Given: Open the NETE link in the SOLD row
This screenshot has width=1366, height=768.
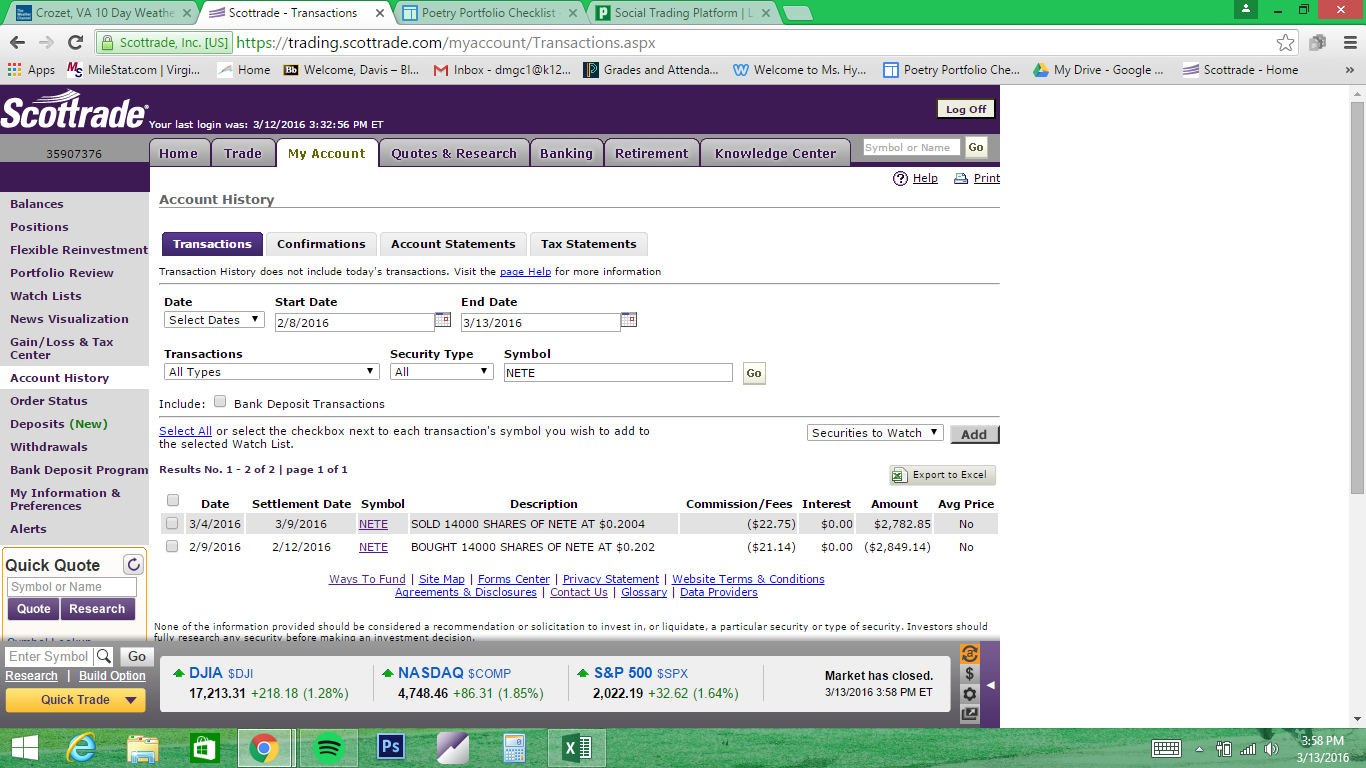Looking at the screenshot, I should pyautogui.click(x=373, y=523).
